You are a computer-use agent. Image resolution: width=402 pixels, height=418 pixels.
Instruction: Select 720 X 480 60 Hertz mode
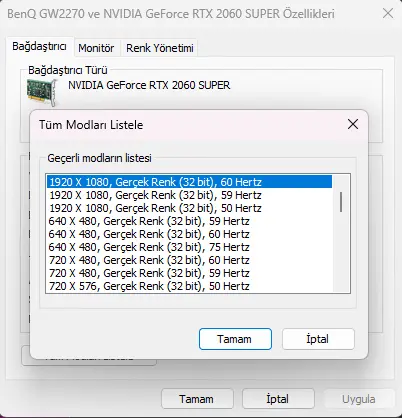[x=189, y=260]
